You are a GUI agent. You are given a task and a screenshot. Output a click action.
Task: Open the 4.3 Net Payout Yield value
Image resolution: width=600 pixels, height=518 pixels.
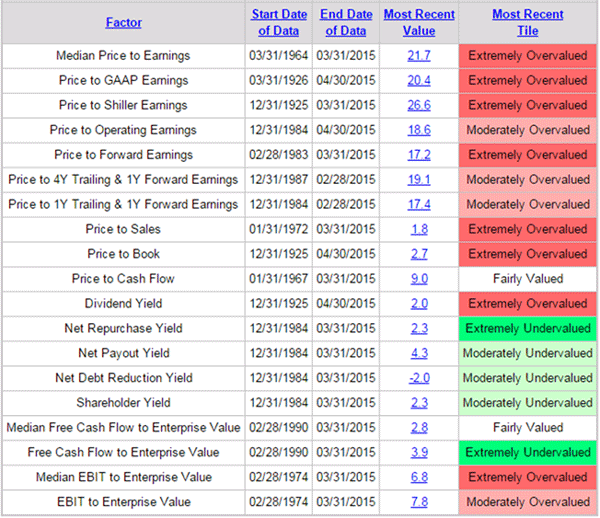(419, 353)
